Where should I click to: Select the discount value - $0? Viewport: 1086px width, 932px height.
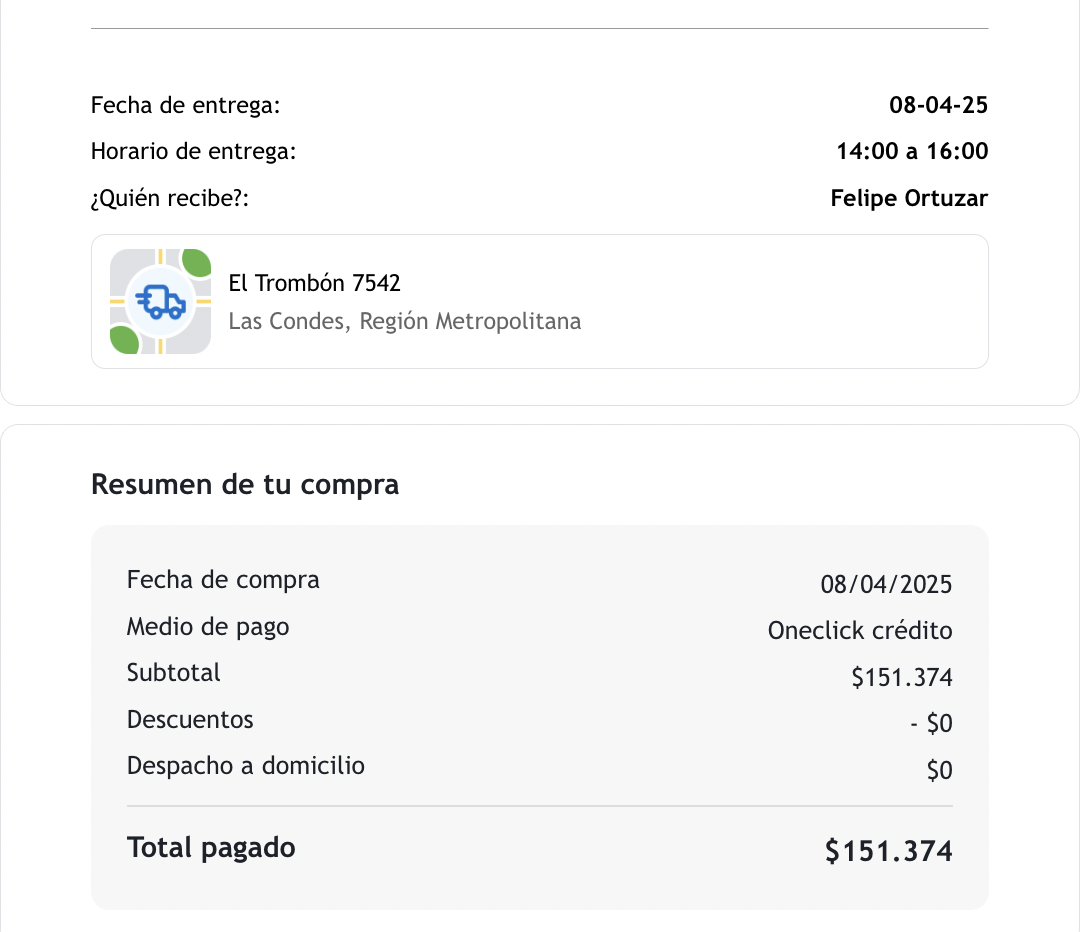[x=930, y=723]
